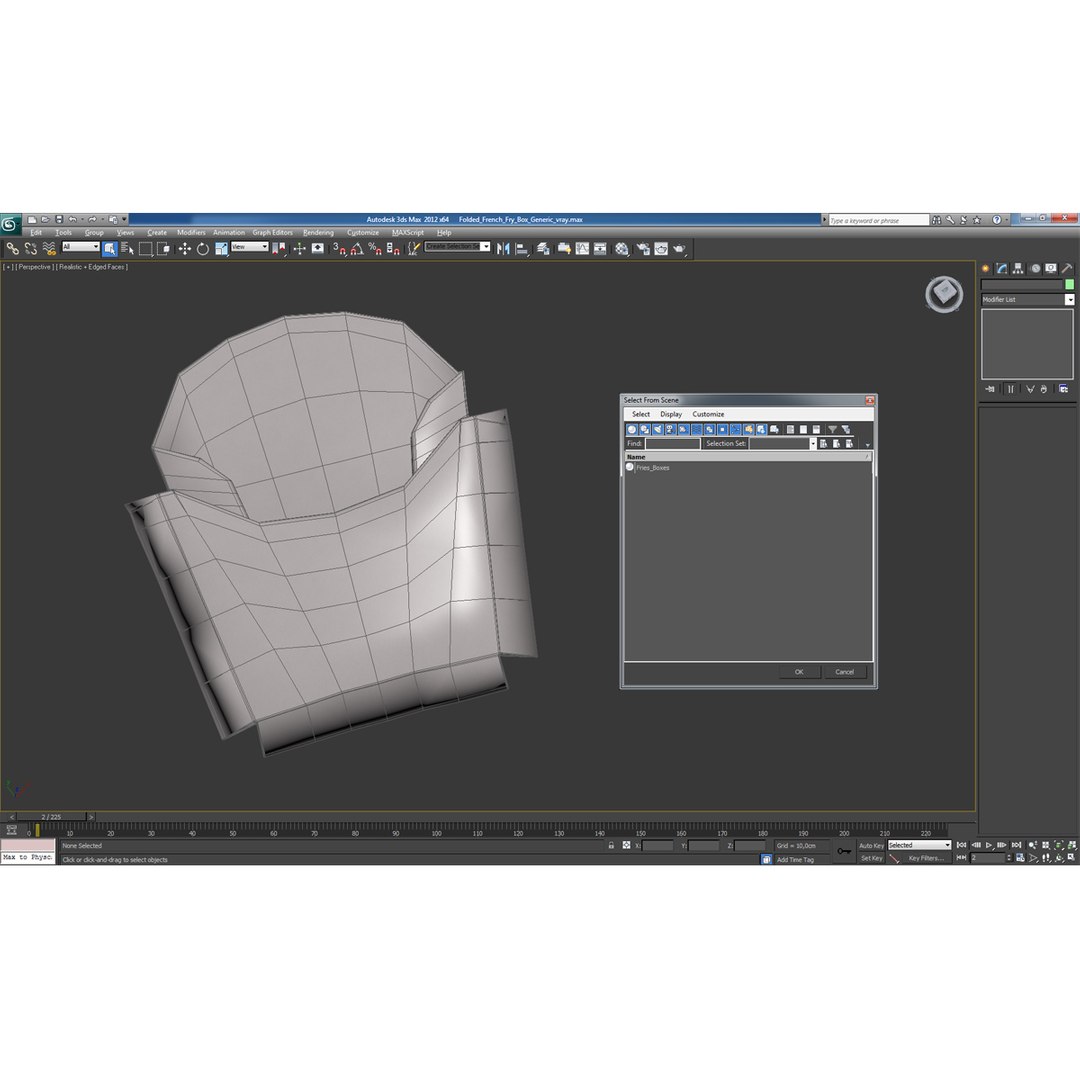Open the Modifiers menu
The image size is (1080, 1080).
coord(191,233)
